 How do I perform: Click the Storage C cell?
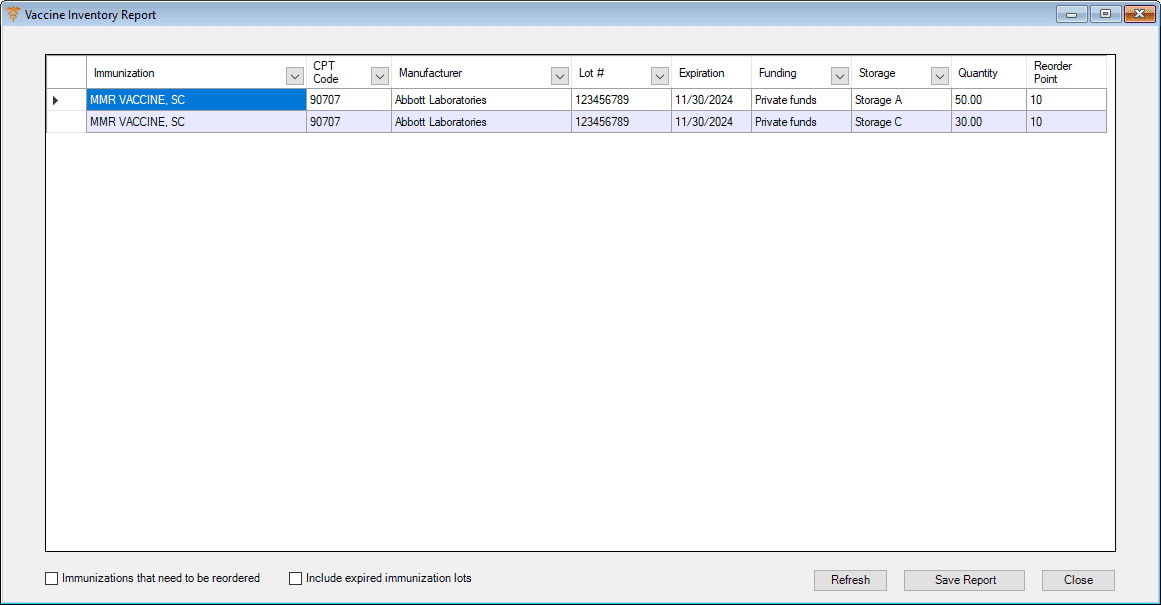(901, 122)
